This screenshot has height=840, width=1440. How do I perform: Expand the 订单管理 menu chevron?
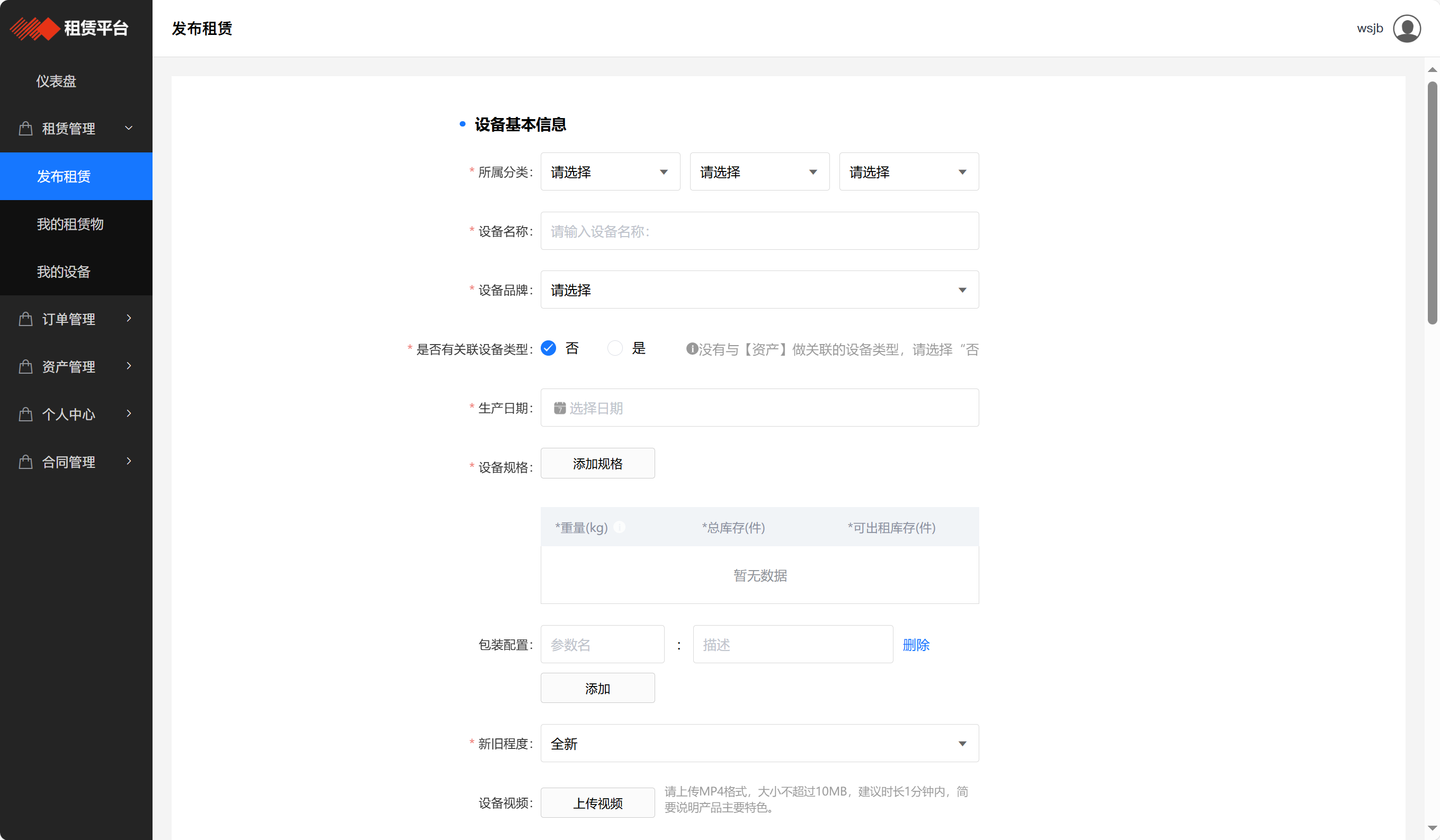point(129,318)
